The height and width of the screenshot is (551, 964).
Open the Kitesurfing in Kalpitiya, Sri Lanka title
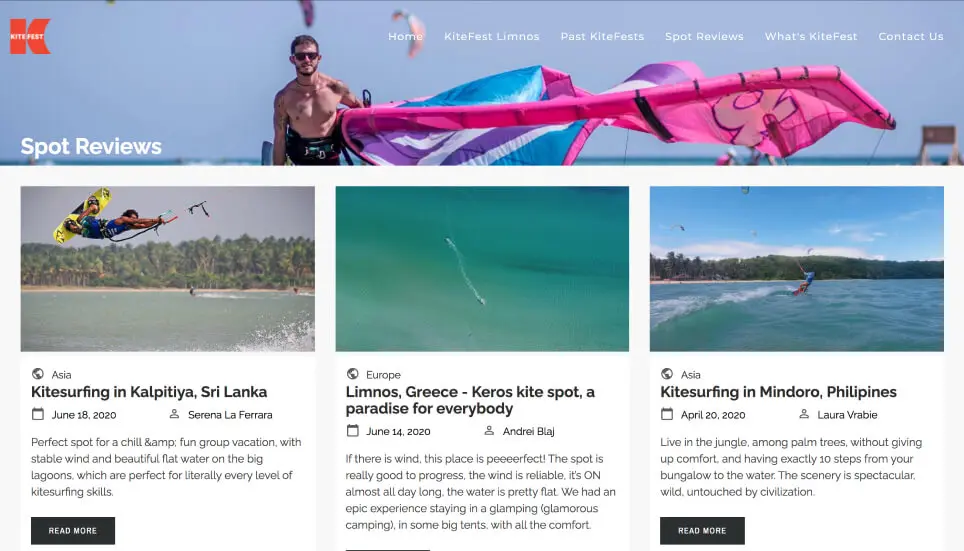coord(149,392)
